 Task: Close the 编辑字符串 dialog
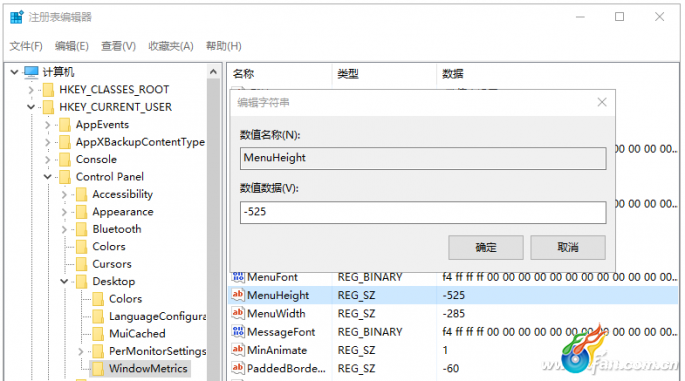pos(602,102)
